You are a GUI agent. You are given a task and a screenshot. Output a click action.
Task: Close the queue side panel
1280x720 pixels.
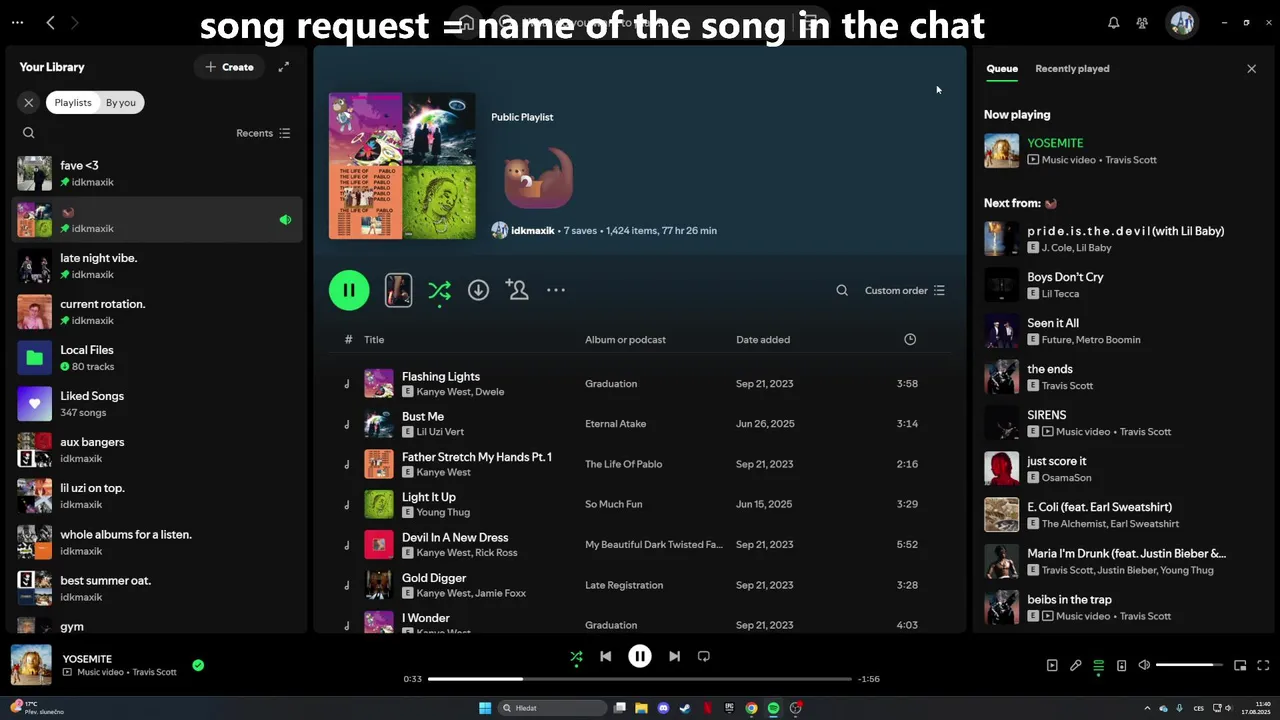tap(1251, 69)
